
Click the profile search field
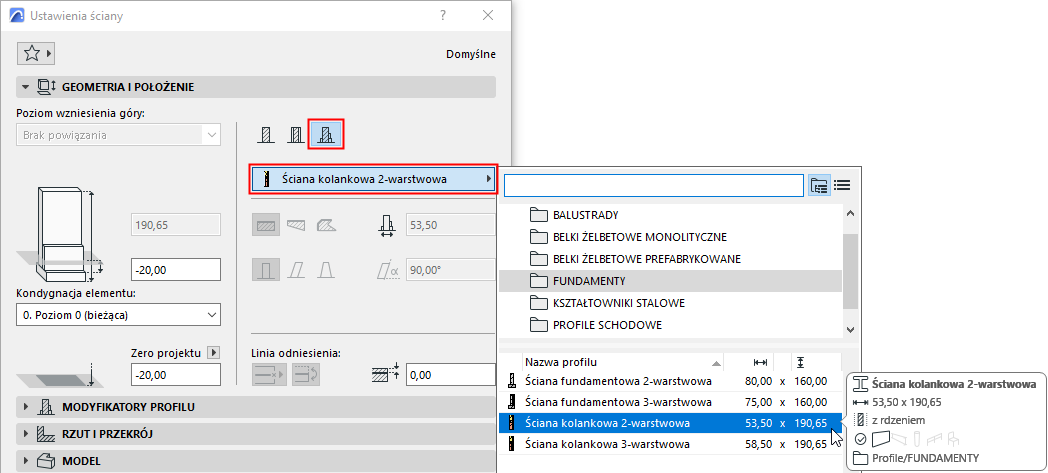653,185
